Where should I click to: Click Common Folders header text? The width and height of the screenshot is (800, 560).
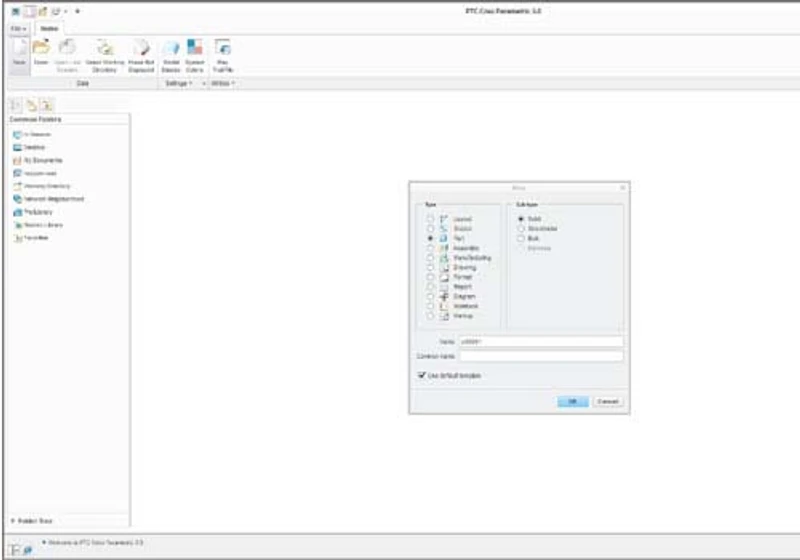tap(36, 119)
